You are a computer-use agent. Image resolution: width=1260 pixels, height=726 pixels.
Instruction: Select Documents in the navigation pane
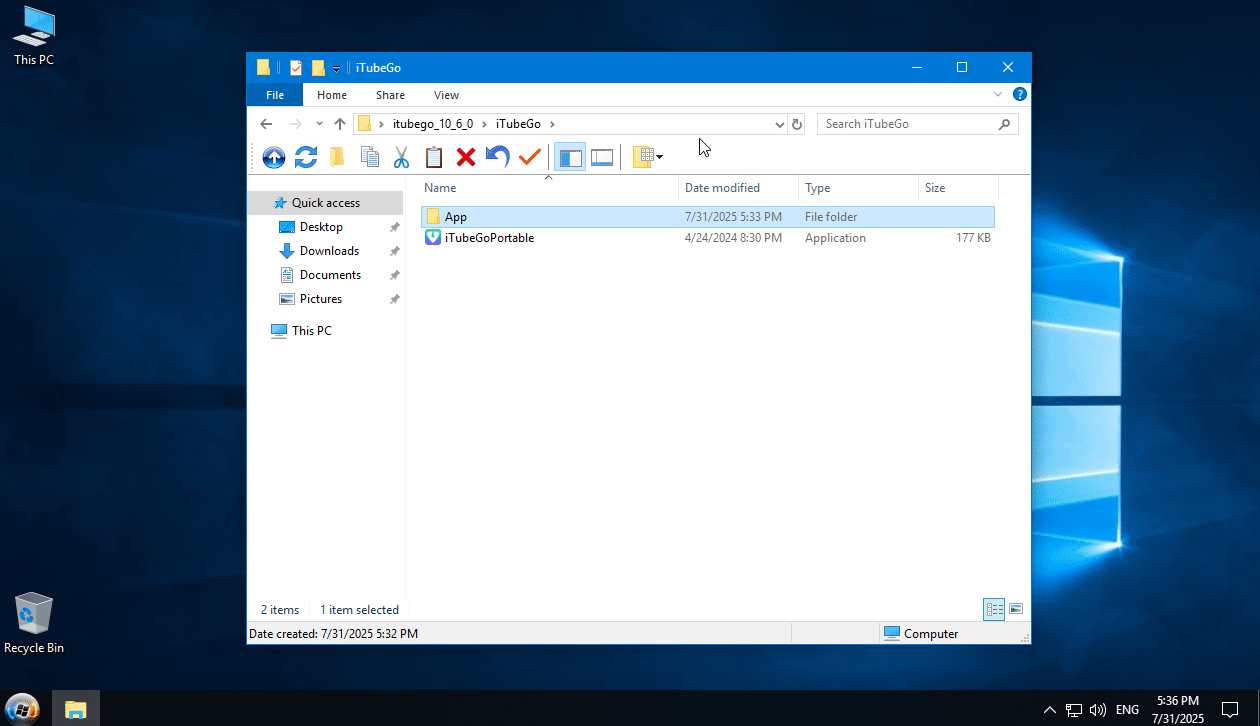click(x=326, y=275)
